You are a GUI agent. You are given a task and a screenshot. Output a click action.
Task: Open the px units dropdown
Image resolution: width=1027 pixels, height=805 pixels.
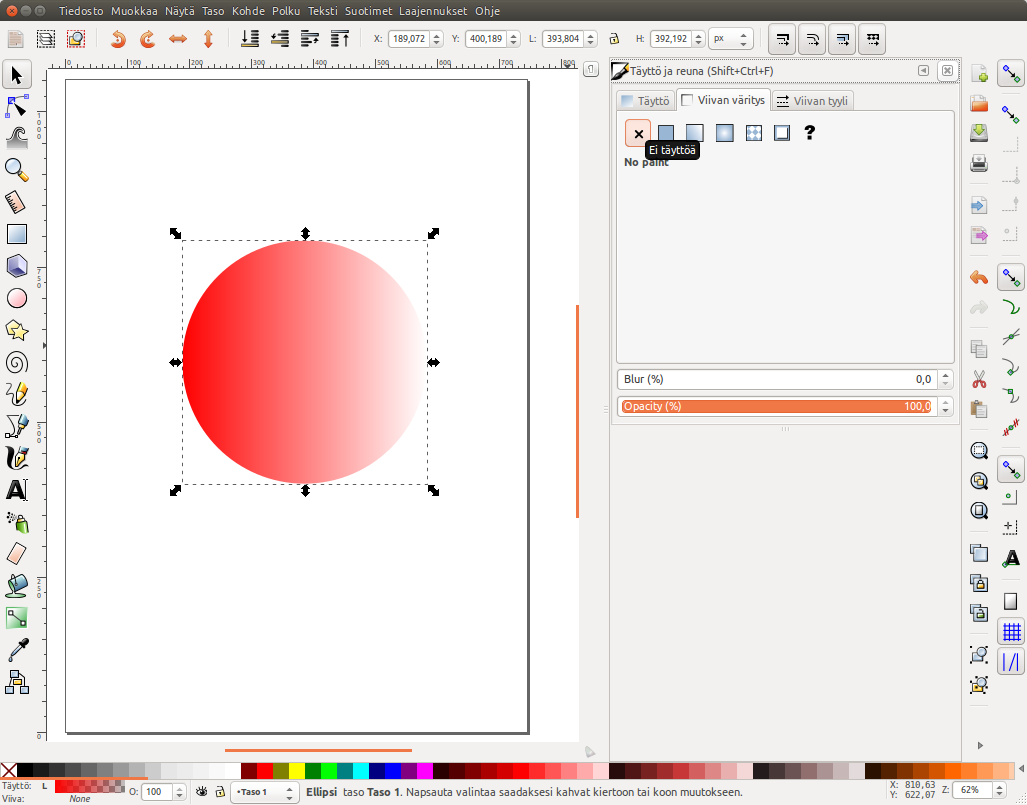tap(731, 39)
